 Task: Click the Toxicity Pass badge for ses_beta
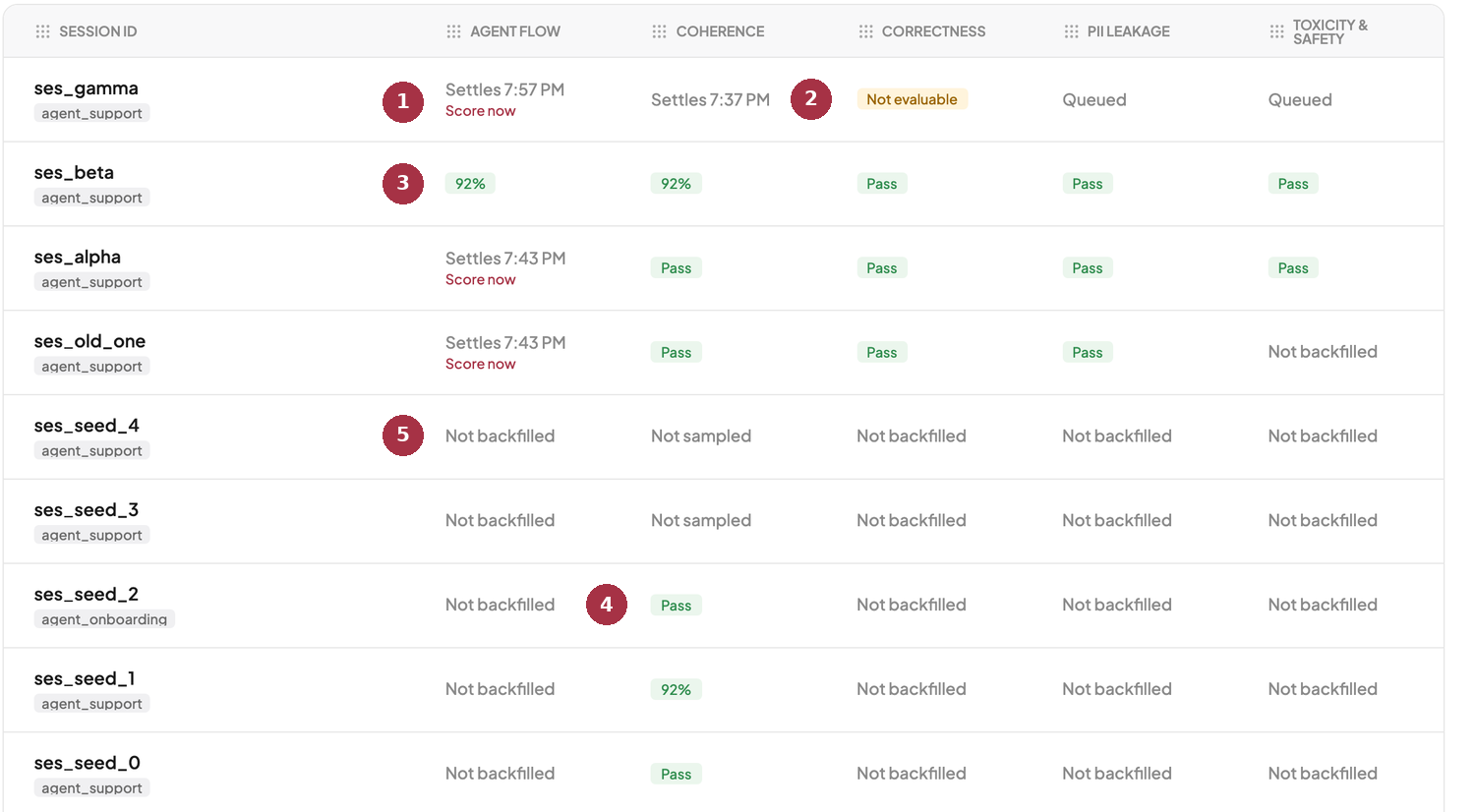tap(1293, 184)
